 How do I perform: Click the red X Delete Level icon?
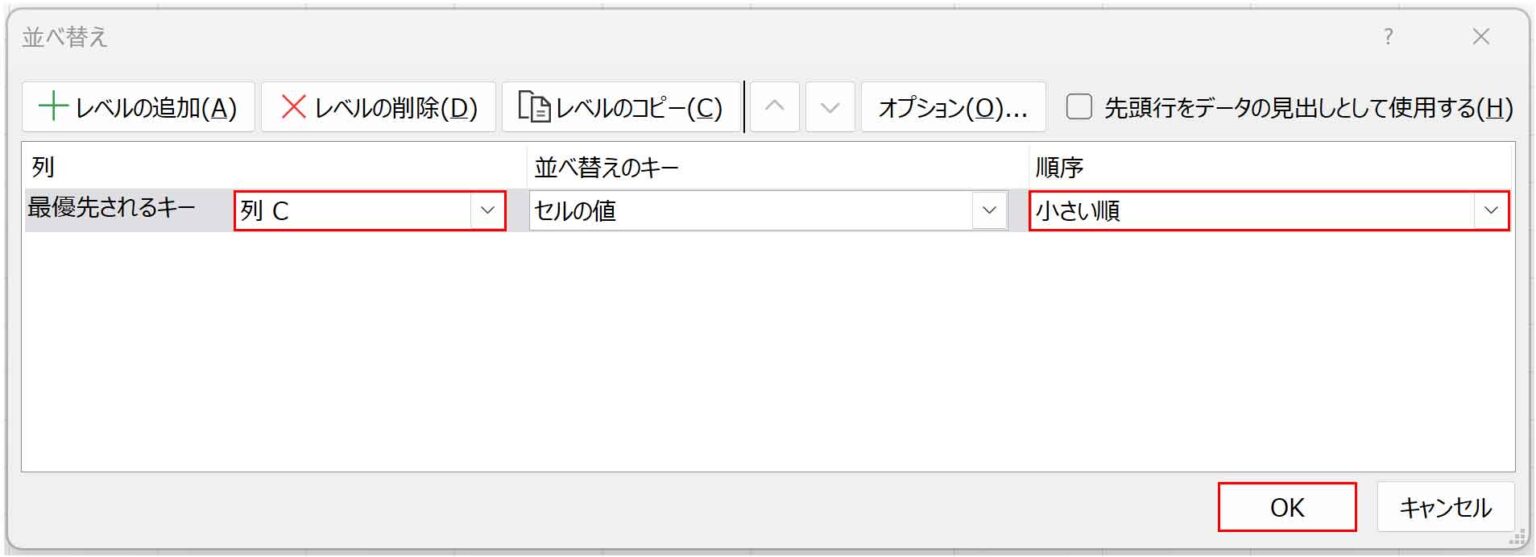tap(294, 108)
